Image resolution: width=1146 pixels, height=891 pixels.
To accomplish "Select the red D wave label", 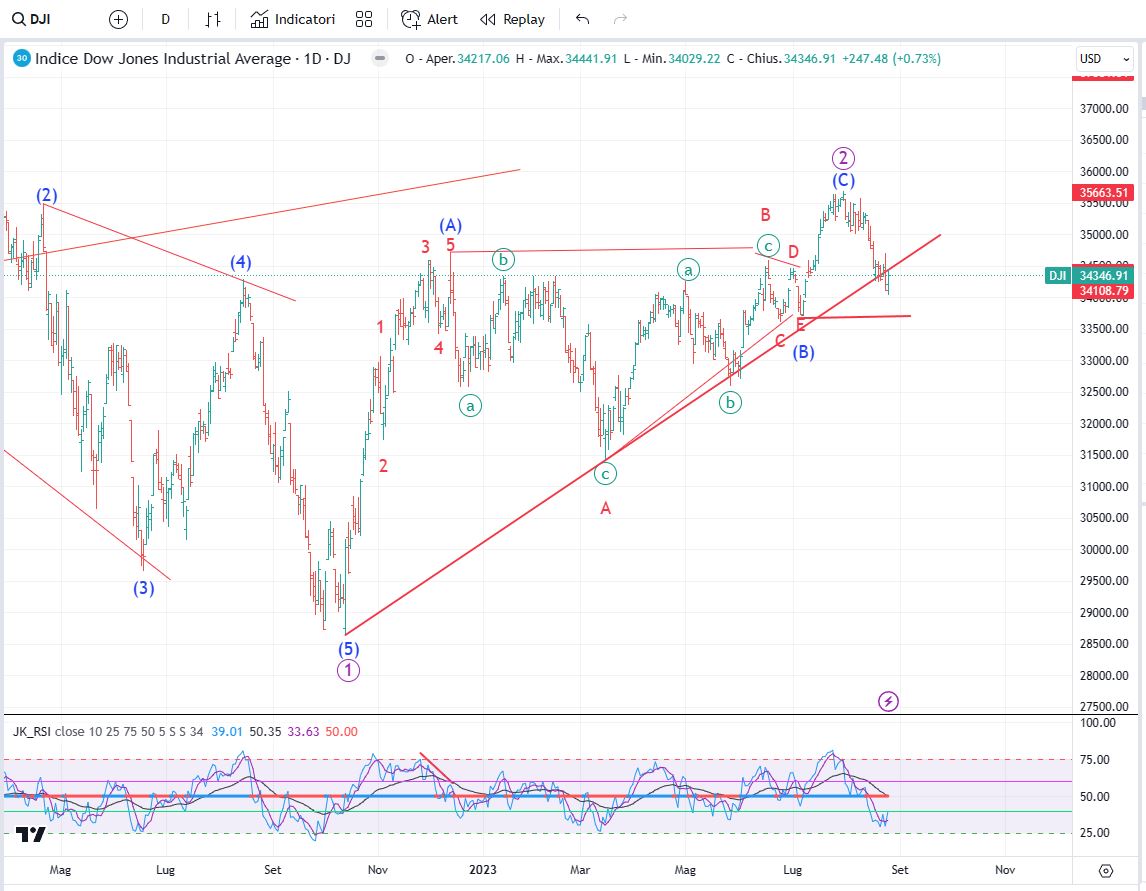I will click(x=793, y=252).
